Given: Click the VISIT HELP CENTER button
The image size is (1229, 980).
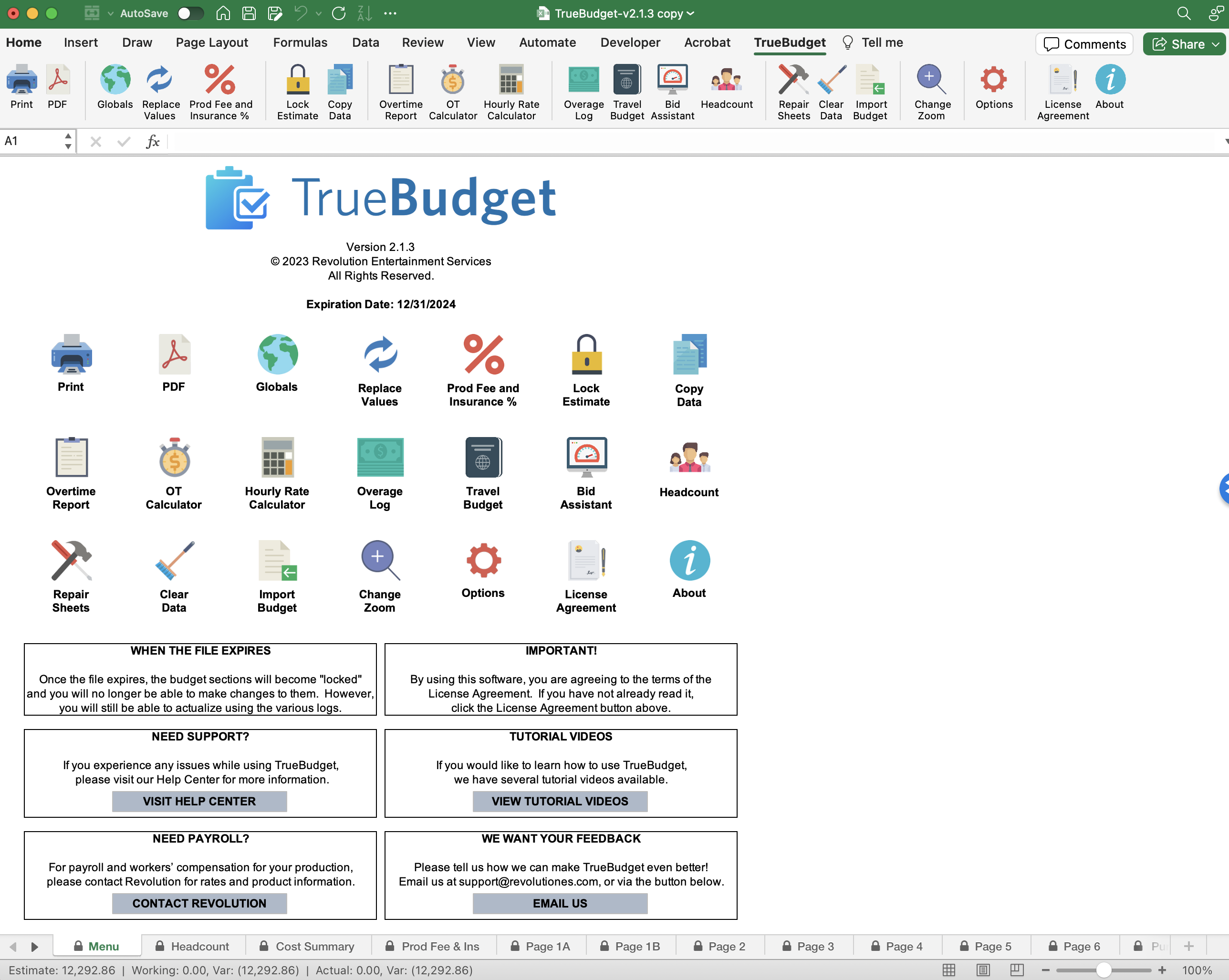Looking at the screenshot, I should (x=199, y=801).
